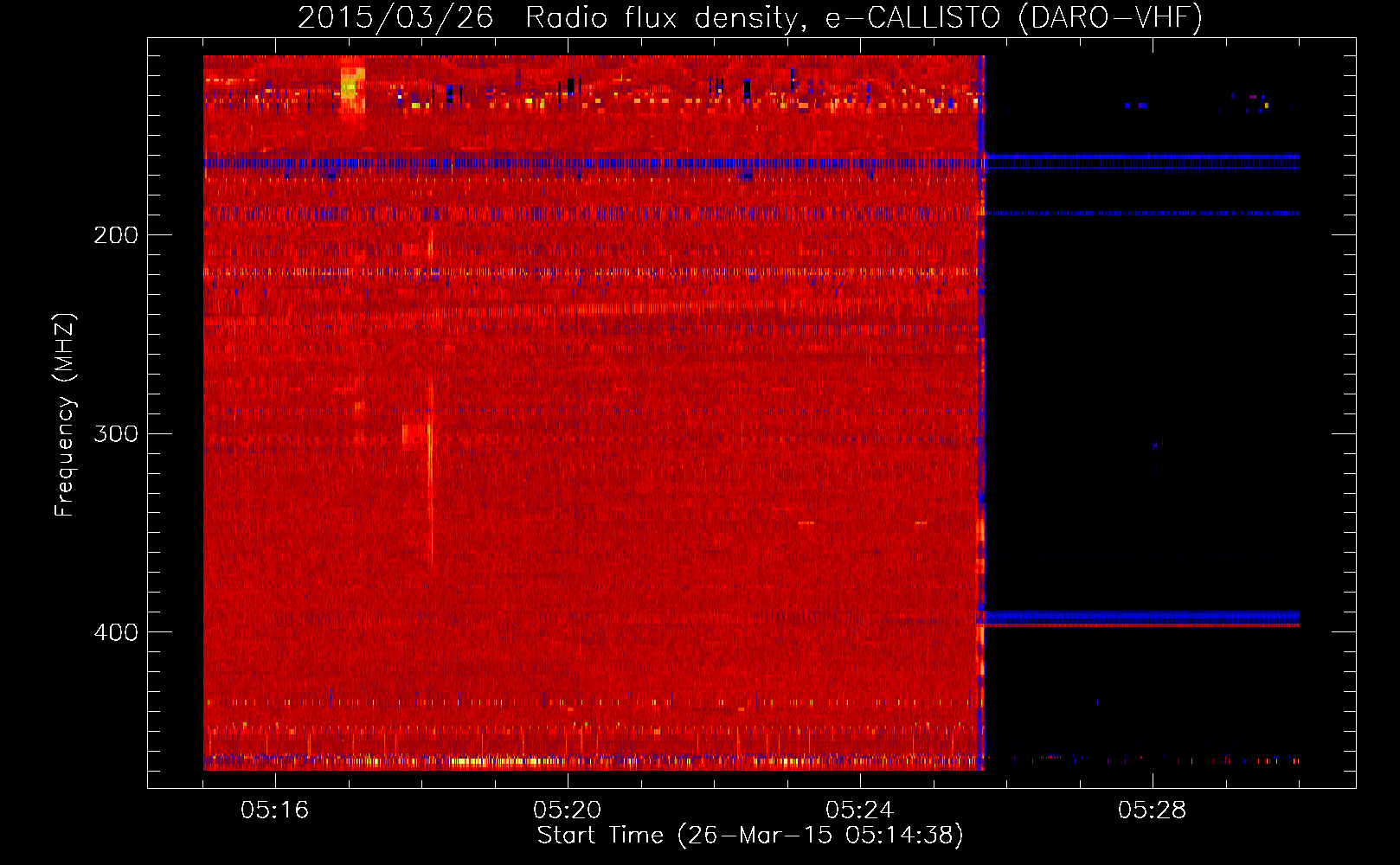The image size is (1400, 865).
Task: Click the 05:16 time tick label
Action: pos(275,811)
